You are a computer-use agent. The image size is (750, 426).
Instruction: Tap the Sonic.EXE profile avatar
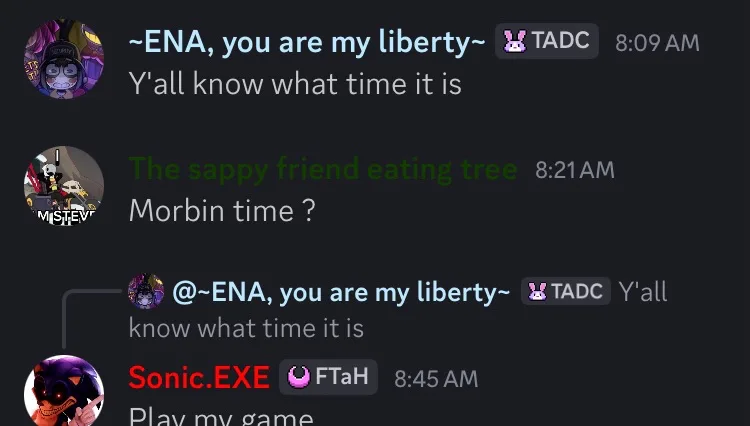click(x=64, y=393)
